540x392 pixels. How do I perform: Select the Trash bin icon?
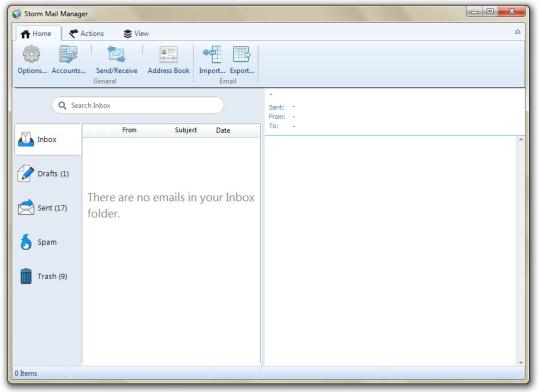26,276
